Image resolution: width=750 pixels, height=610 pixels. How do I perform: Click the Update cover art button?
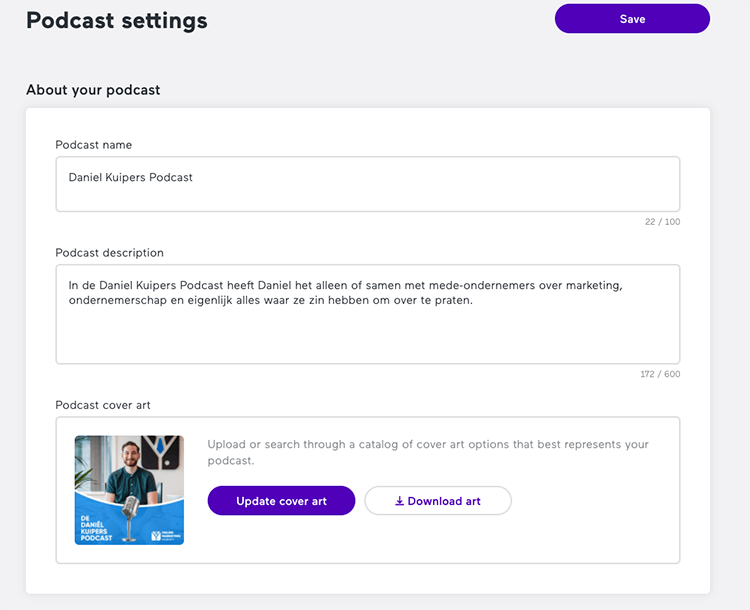[281, 501]
